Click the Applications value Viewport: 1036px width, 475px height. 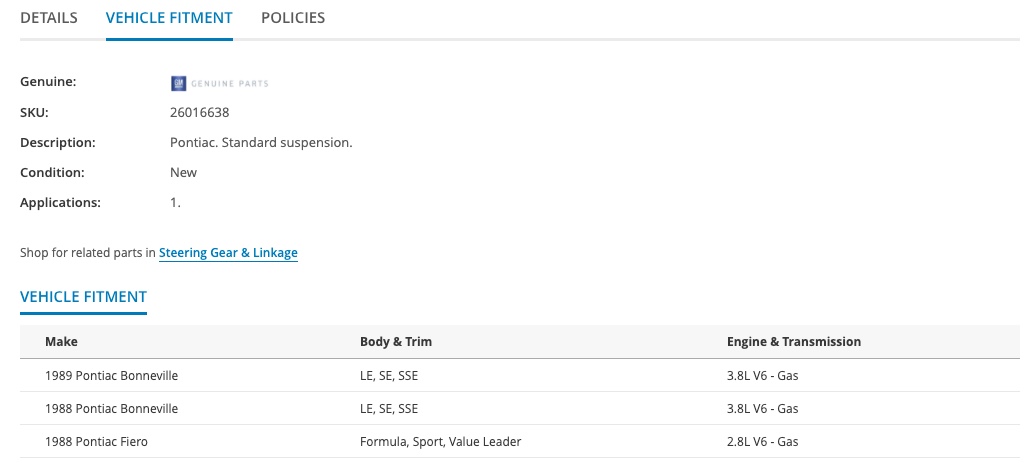click(175, 203)
